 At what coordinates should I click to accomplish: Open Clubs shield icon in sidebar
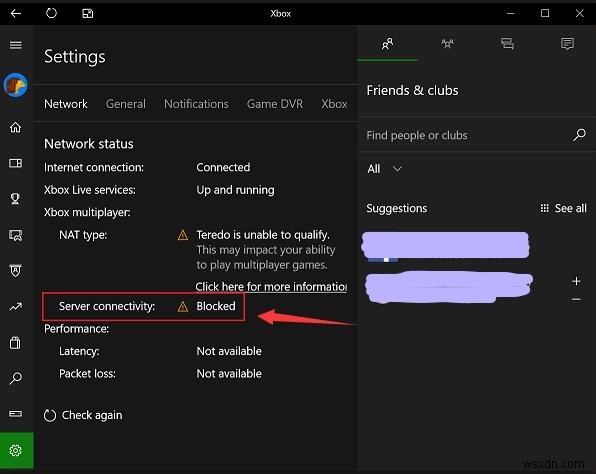16,270
